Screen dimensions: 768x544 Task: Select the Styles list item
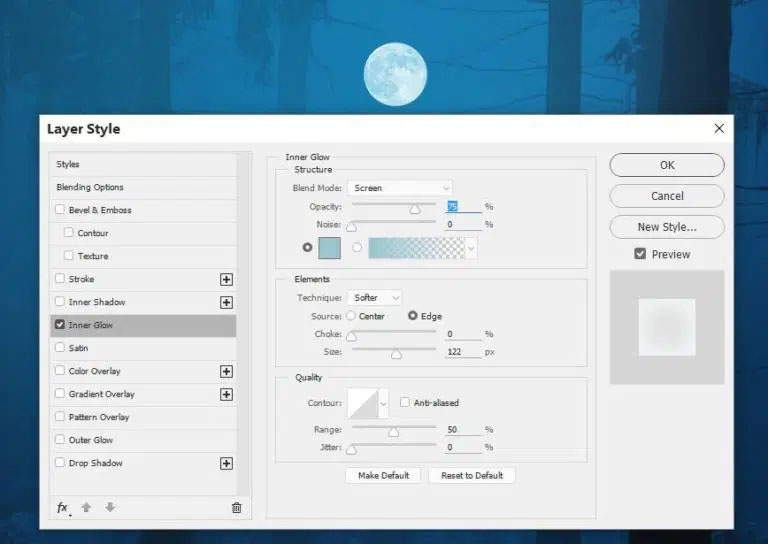pyautogui.click(x=143, y=165)
